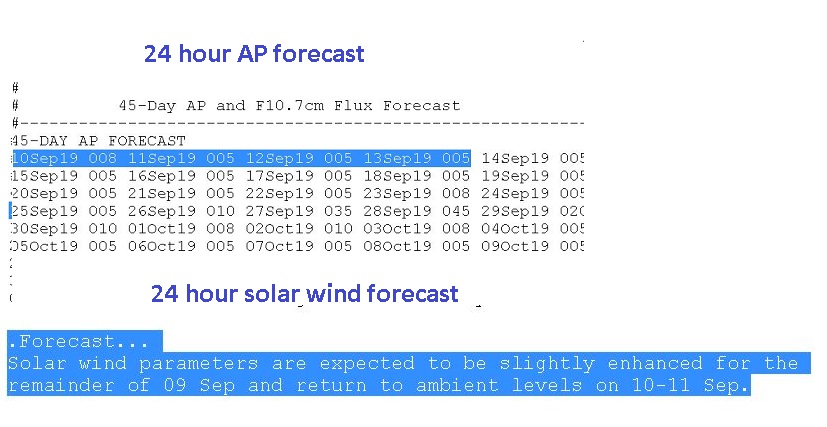The image size is (827, 427).
Task: Click the '24 hour AP forecast' heading
Action: point(254,53)
